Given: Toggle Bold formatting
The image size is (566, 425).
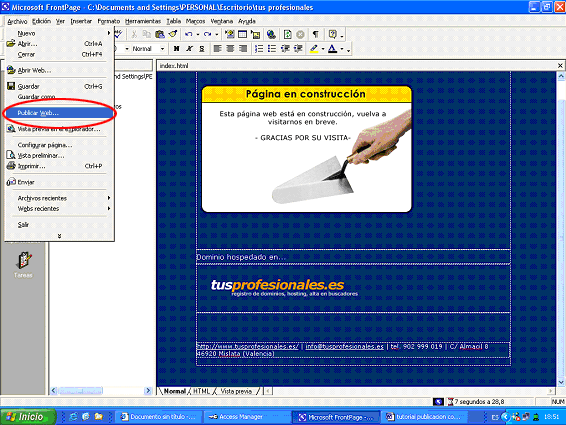Looking at the screenshot, I should [176, 48].
